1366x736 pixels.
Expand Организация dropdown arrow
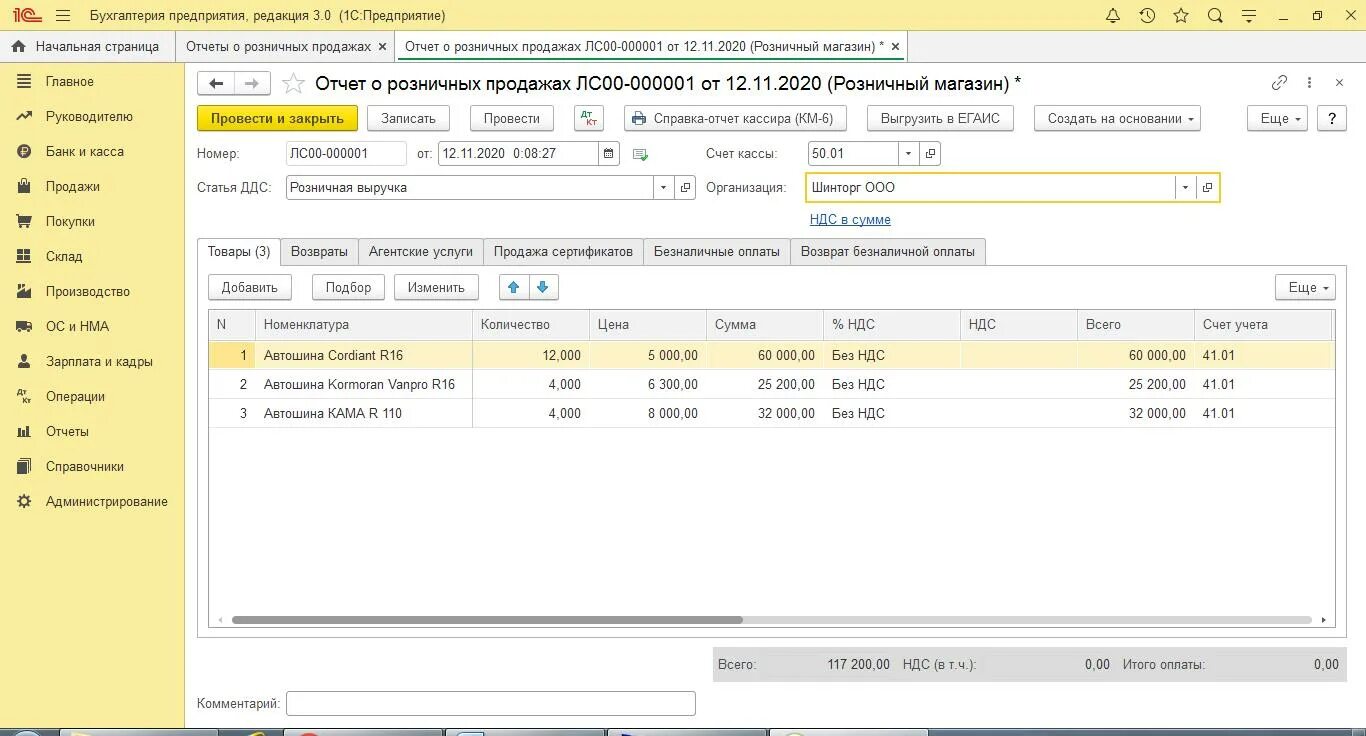[1185, 187]
